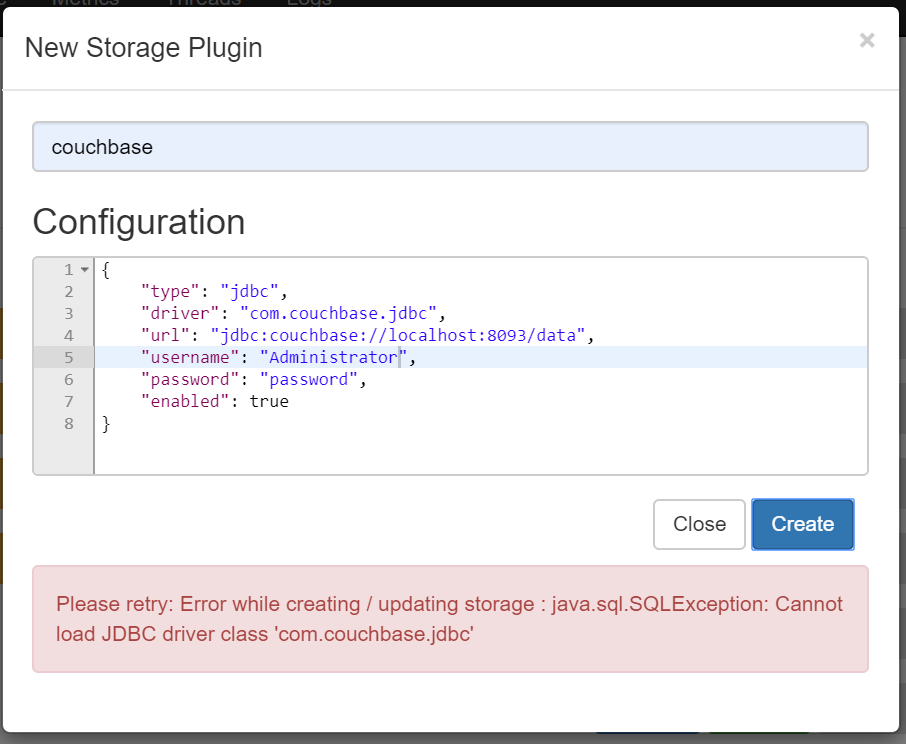Click the "password" value on line 6

point(309,379)
